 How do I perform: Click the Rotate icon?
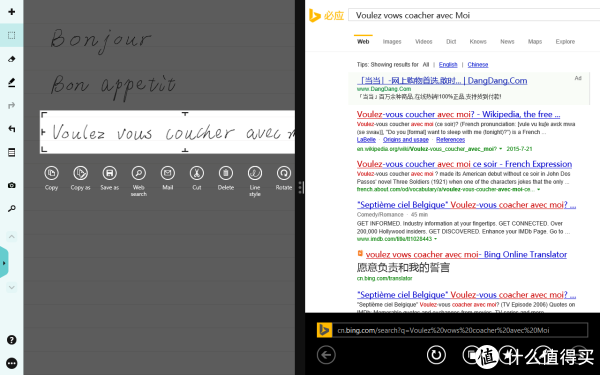pyautogui.click(x=284, y=173)
